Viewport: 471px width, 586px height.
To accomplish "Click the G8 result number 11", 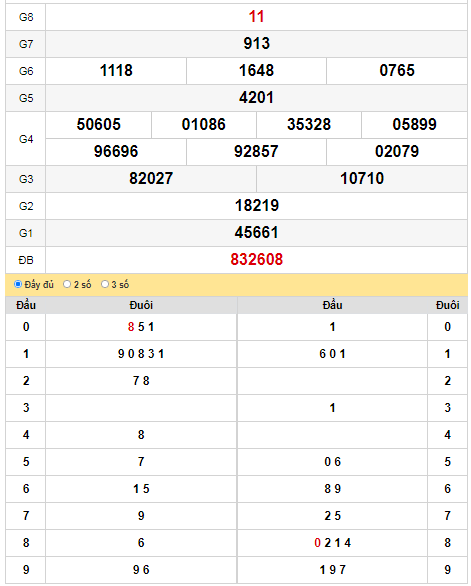I will click(x=256, y=17).
